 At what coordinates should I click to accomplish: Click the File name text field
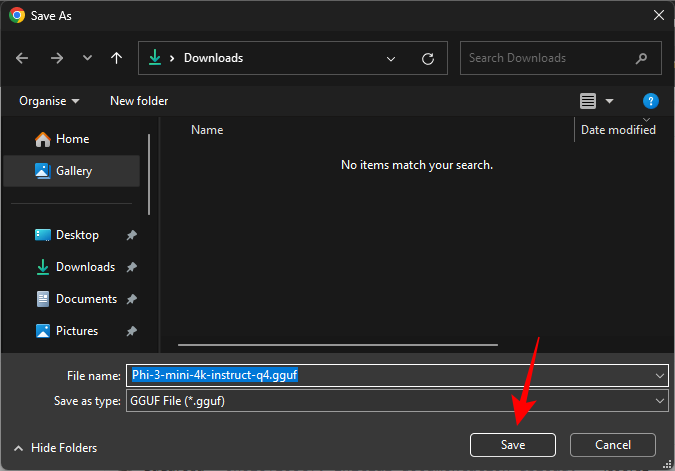[397, 375]
